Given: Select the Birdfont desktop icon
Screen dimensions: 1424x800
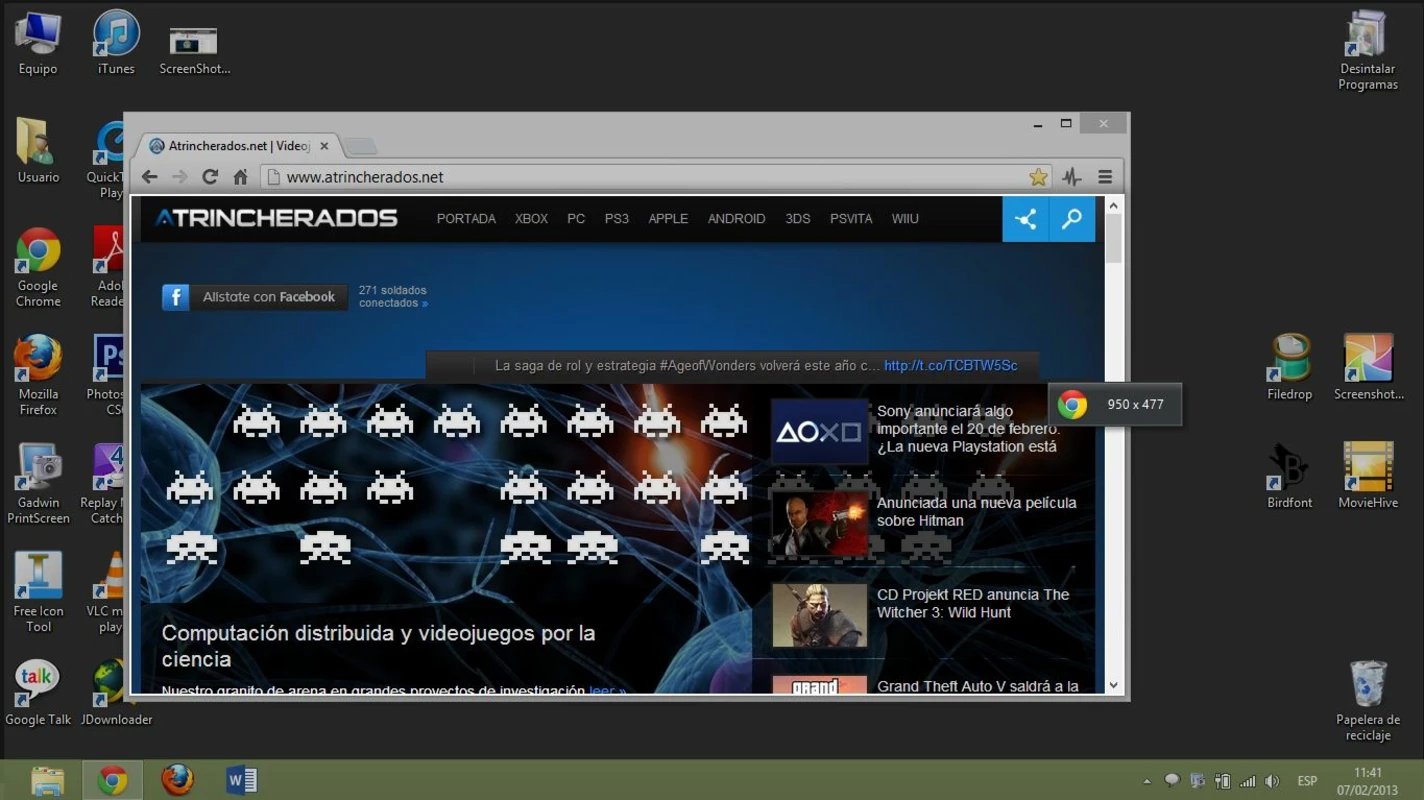Looking at the screenshot, I should click(x=1290, y=476).
